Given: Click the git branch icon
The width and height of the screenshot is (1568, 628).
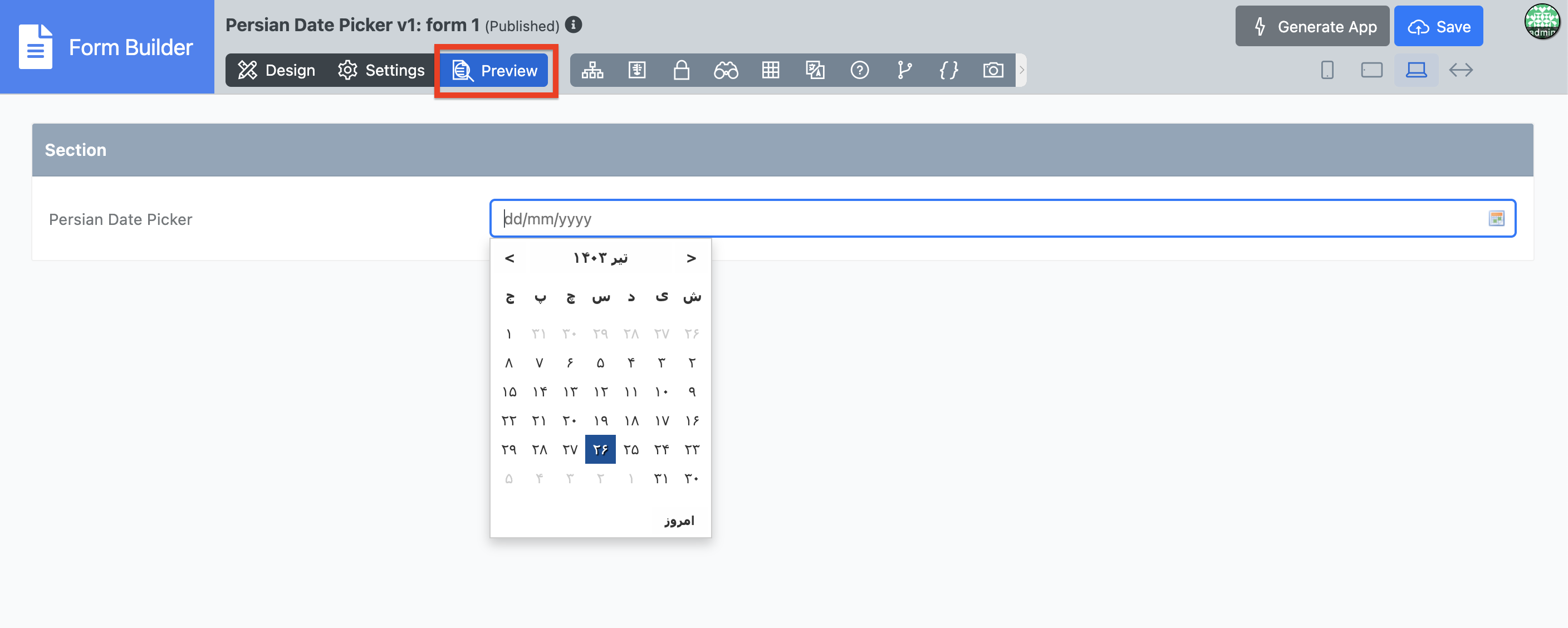Looking at the screenshot, I should click(904, 71).
